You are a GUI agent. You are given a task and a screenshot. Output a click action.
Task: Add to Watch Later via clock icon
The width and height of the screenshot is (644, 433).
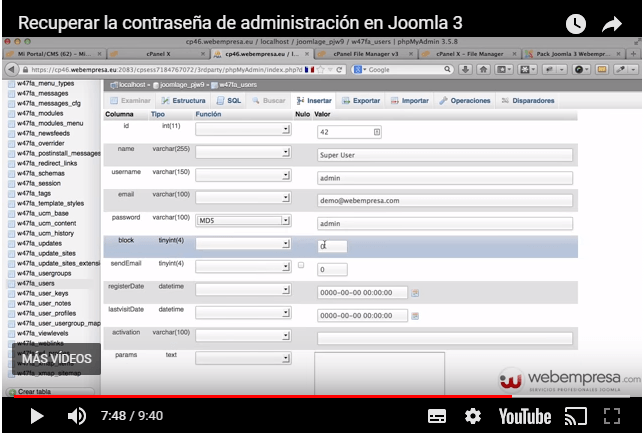pos(576,24)
